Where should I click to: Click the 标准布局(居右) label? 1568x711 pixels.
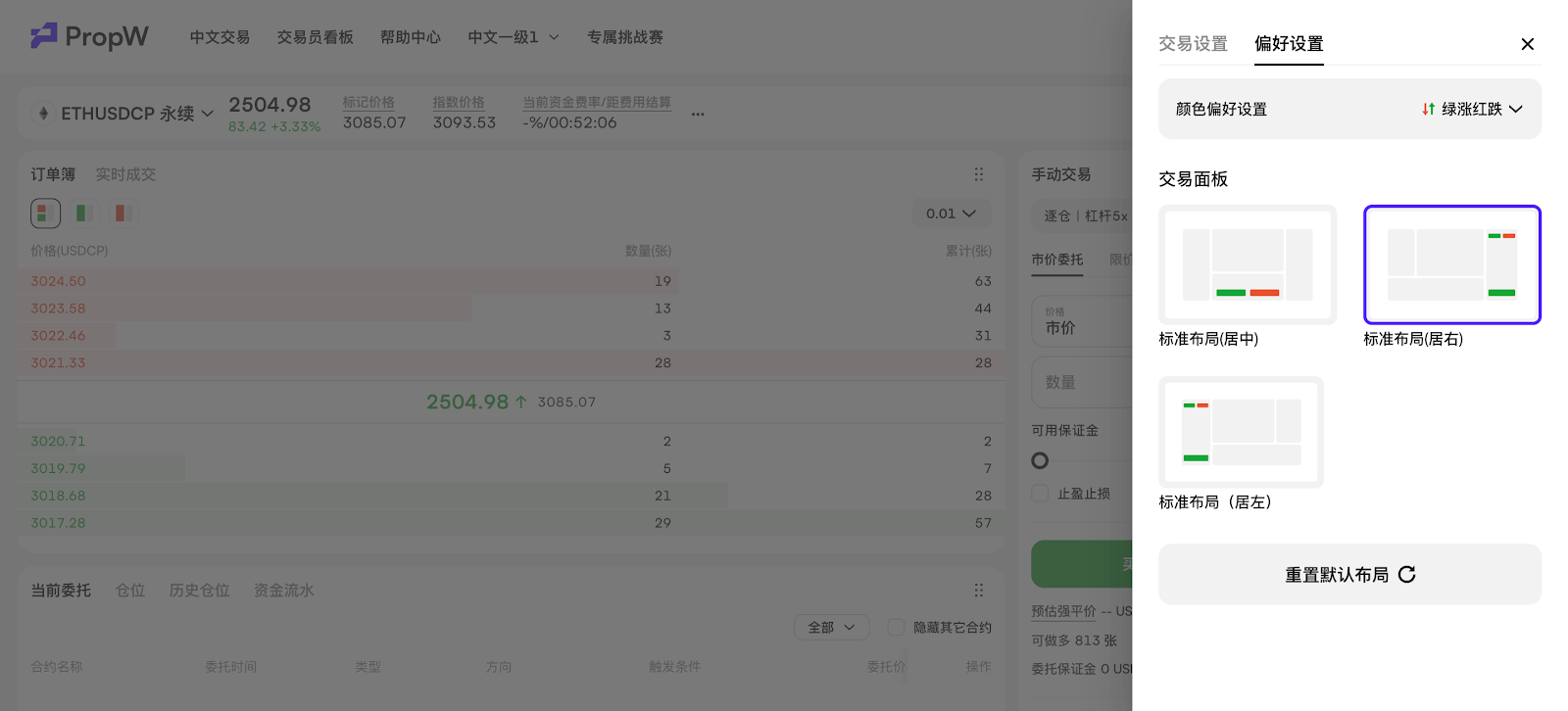coord(1413,339)
